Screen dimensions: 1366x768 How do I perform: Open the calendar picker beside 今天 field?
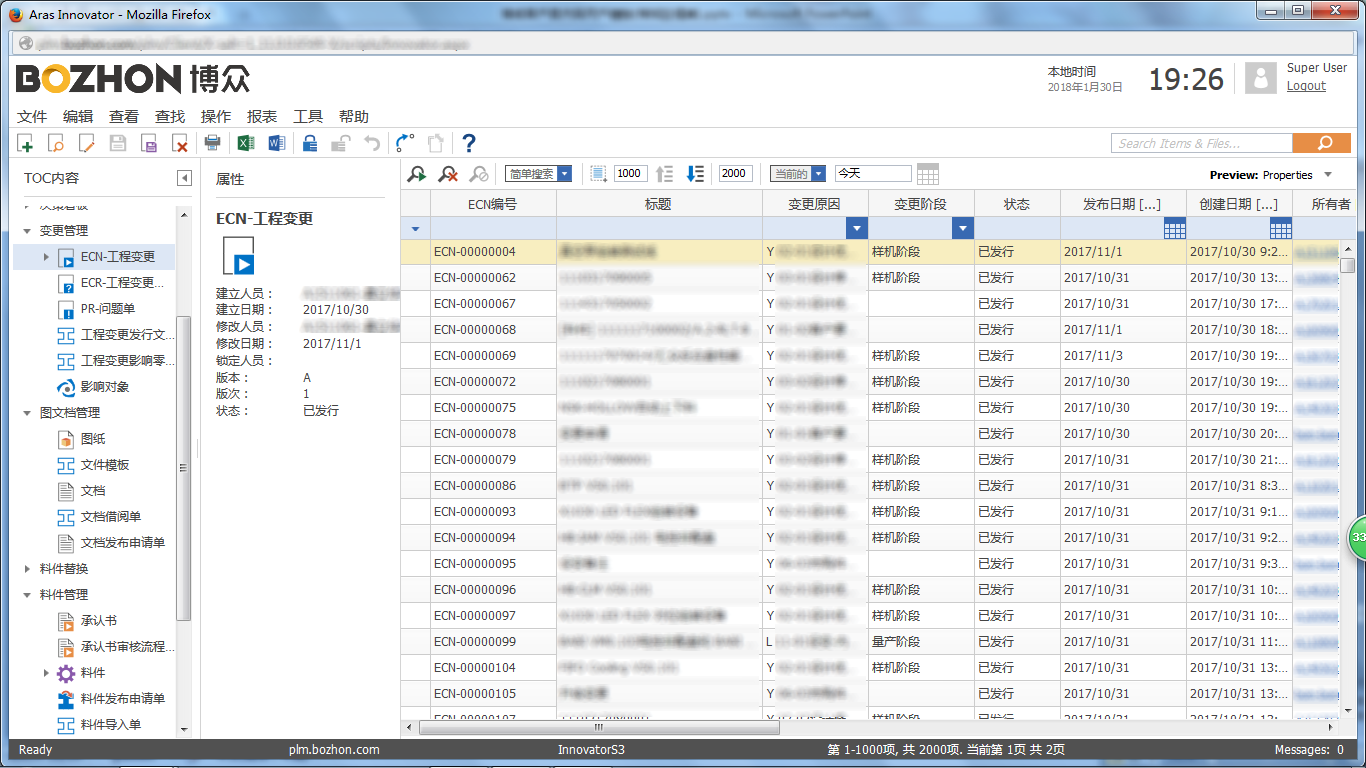point(928,174)
